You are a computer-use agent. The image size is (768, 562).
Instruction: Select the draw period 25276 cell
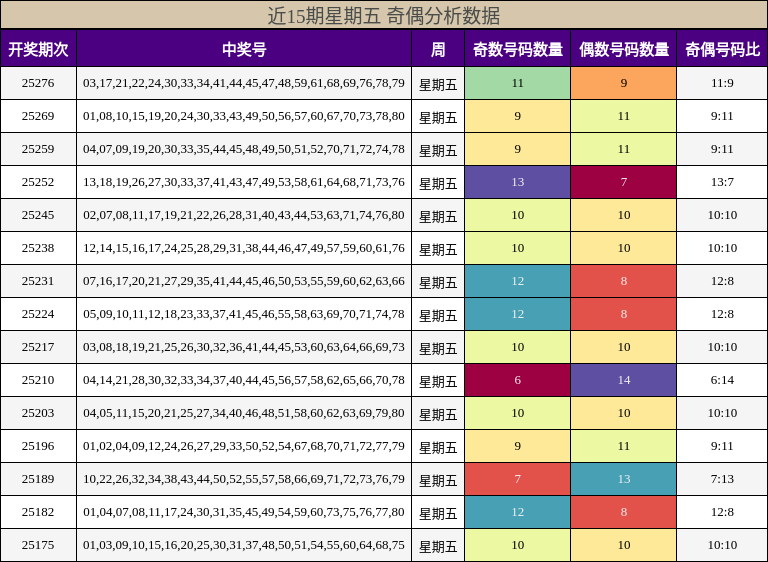click(38, 83)
